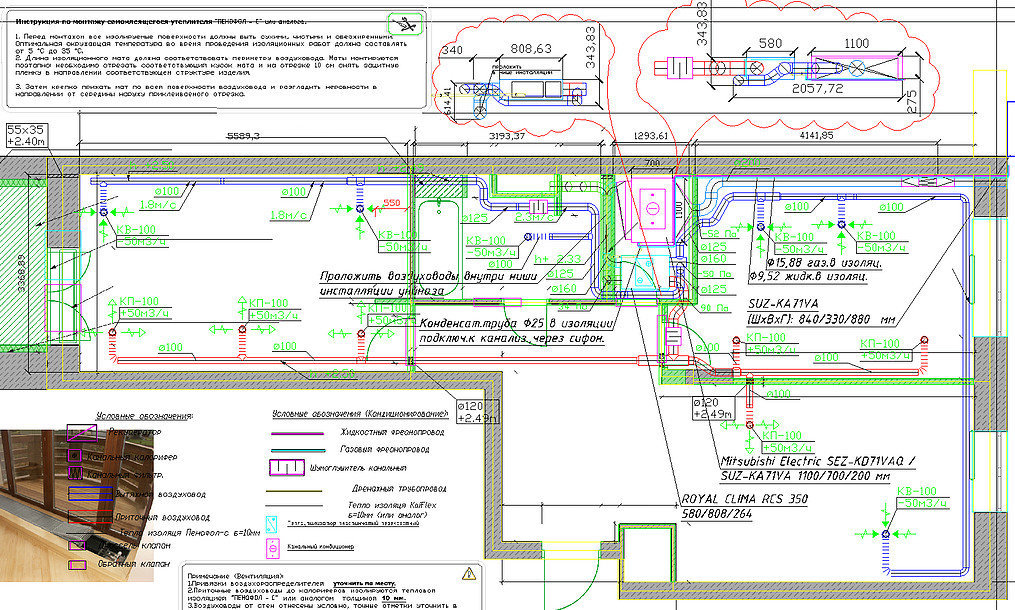Click the red 550 dimension label

[390, 201]
